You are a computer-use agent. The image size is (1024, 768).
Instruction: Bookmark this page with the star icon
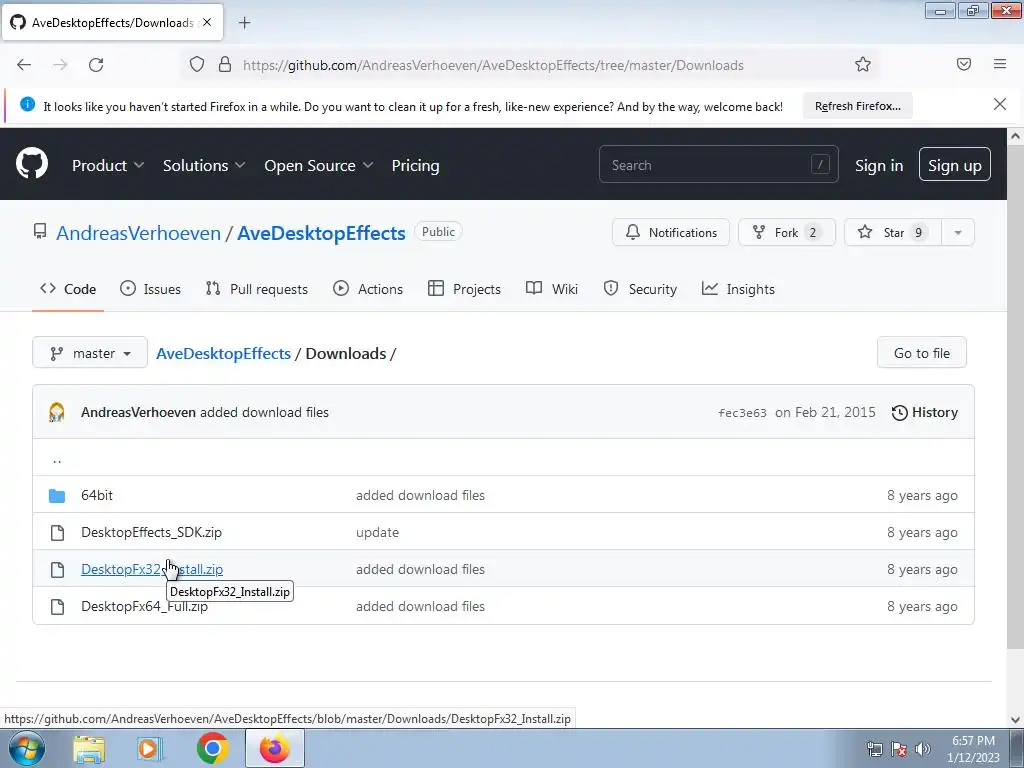863,65
